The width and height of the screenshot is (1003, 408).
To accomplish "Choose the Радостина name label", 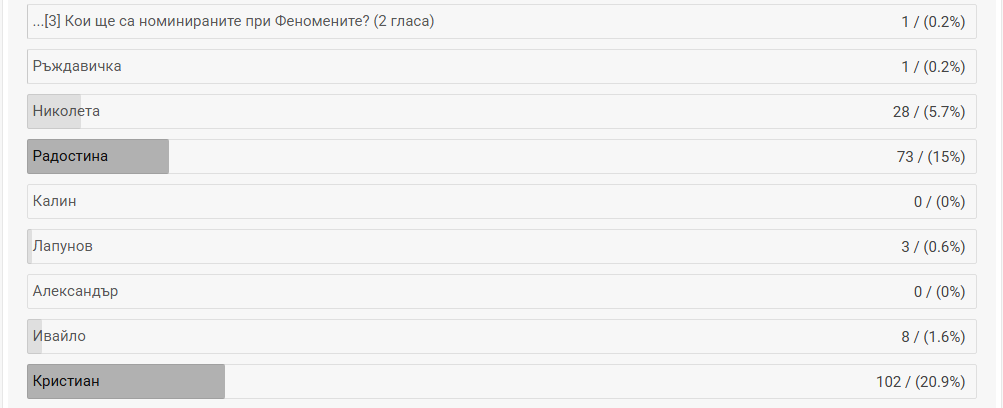I will point(70,156).
